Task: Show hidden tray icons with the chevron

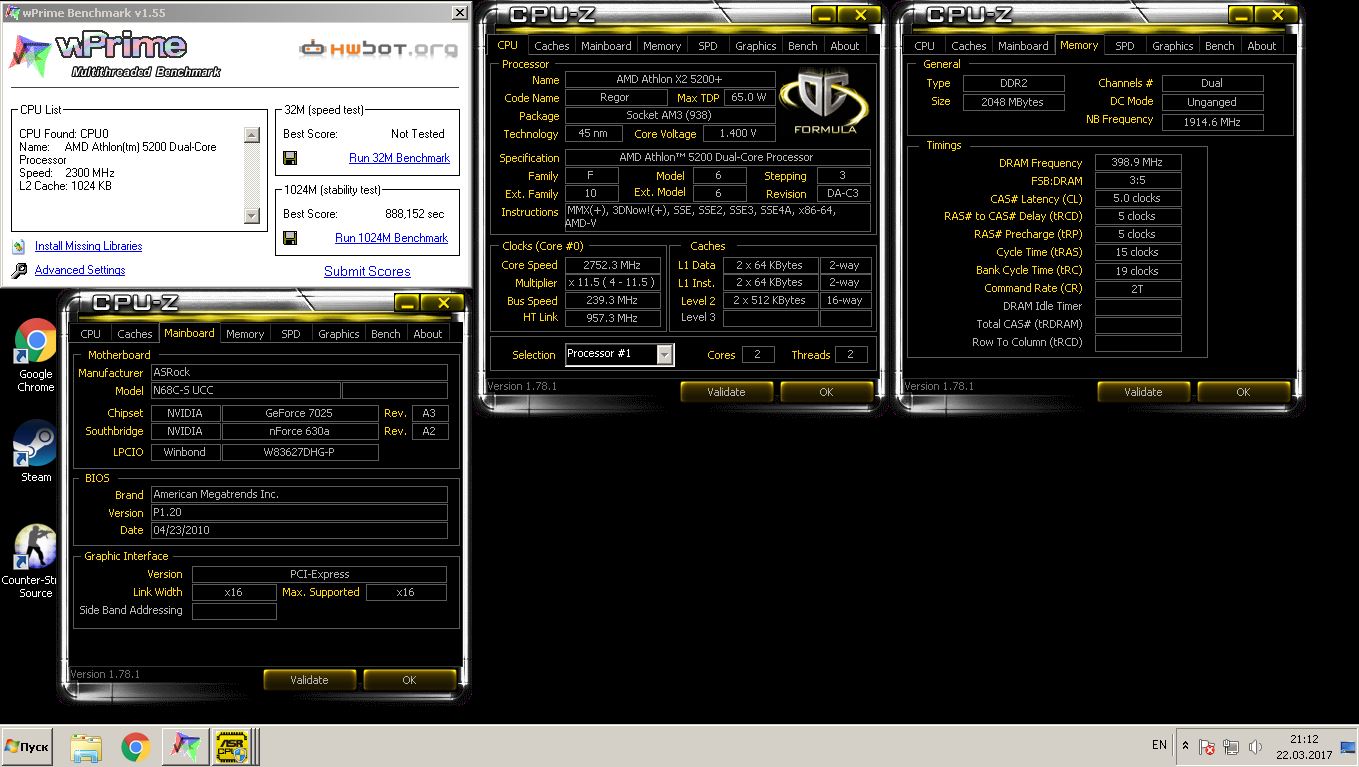Action: [1185, 747]
